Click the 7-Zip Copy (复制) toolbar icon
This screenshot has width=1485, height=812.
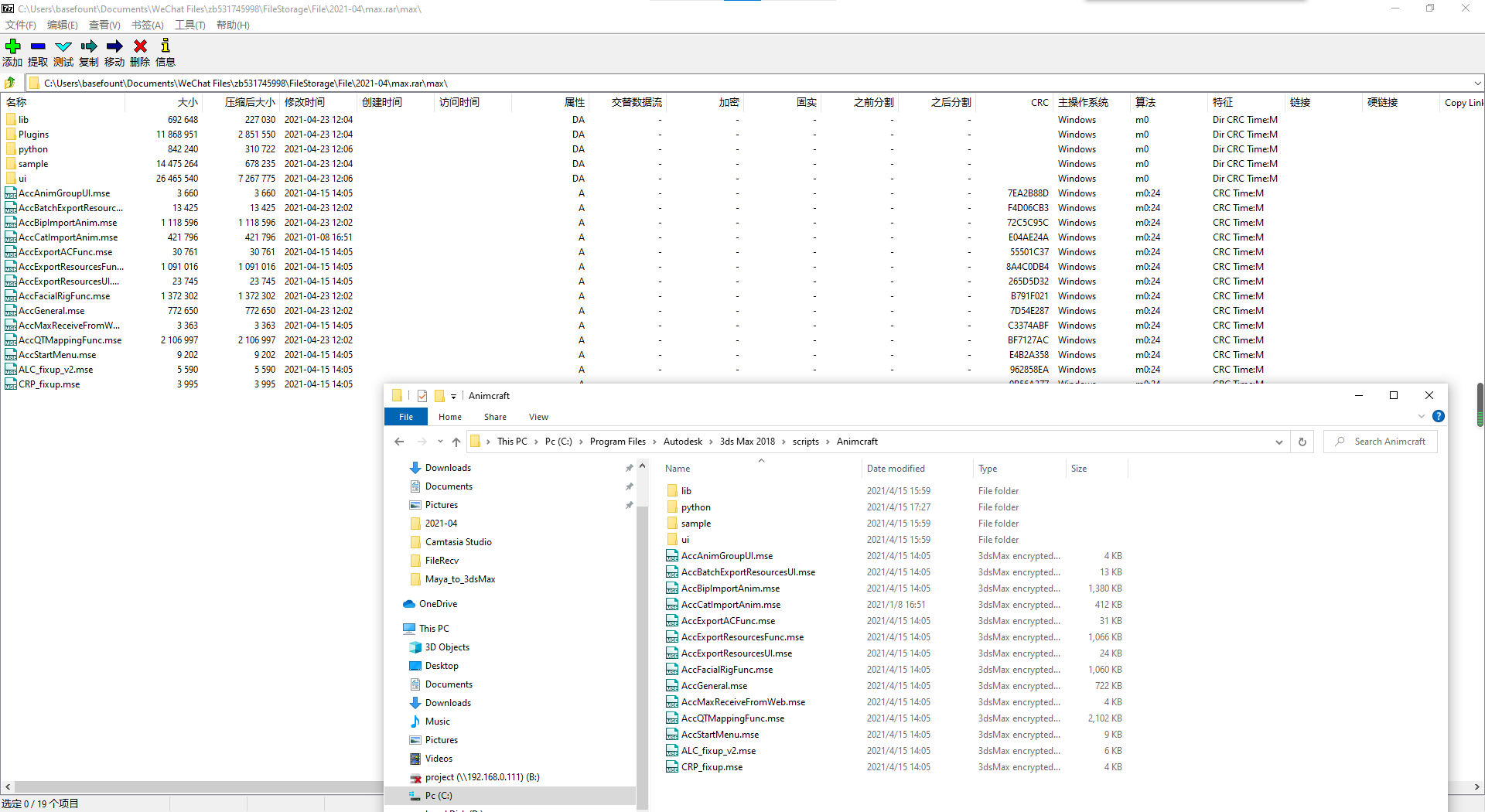pos(89,46)
